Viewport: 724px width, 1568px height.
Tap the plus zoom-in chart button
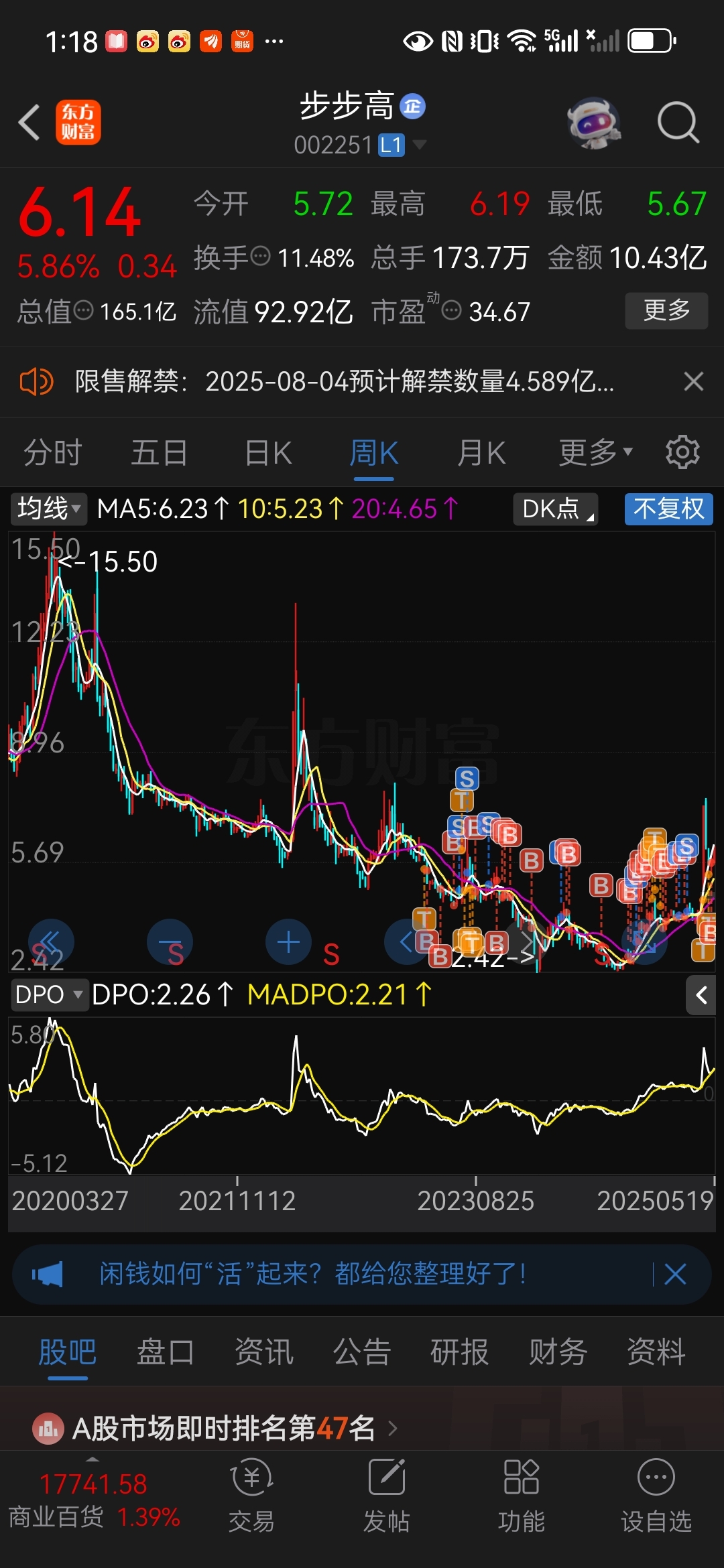[x=288, y=941]
